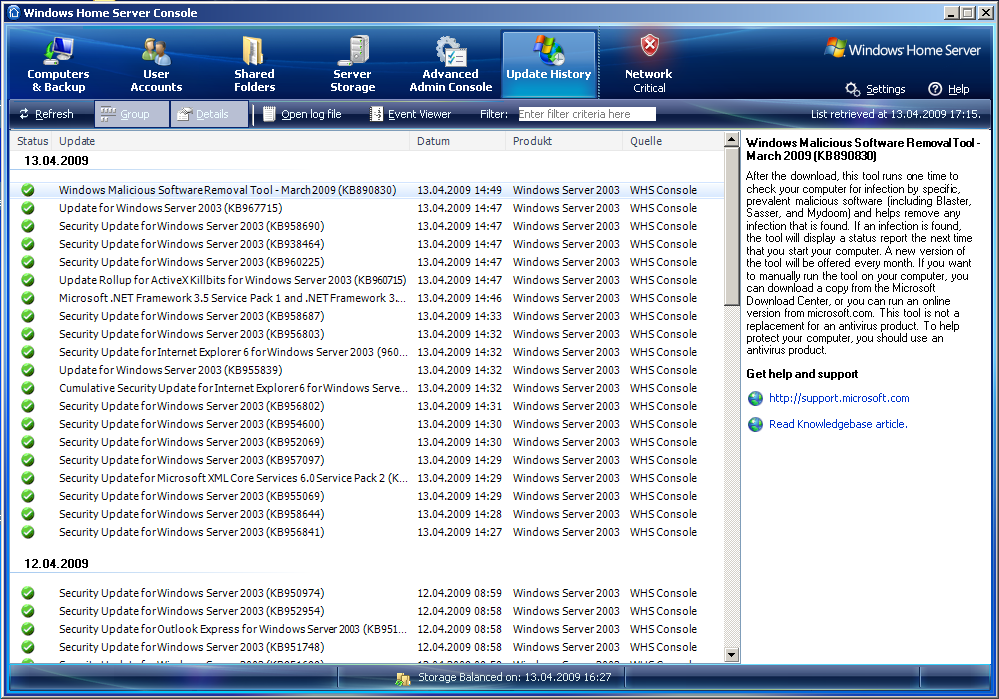
Task: Focus the filter criteria input field
Action: click(x=587, y=114)
